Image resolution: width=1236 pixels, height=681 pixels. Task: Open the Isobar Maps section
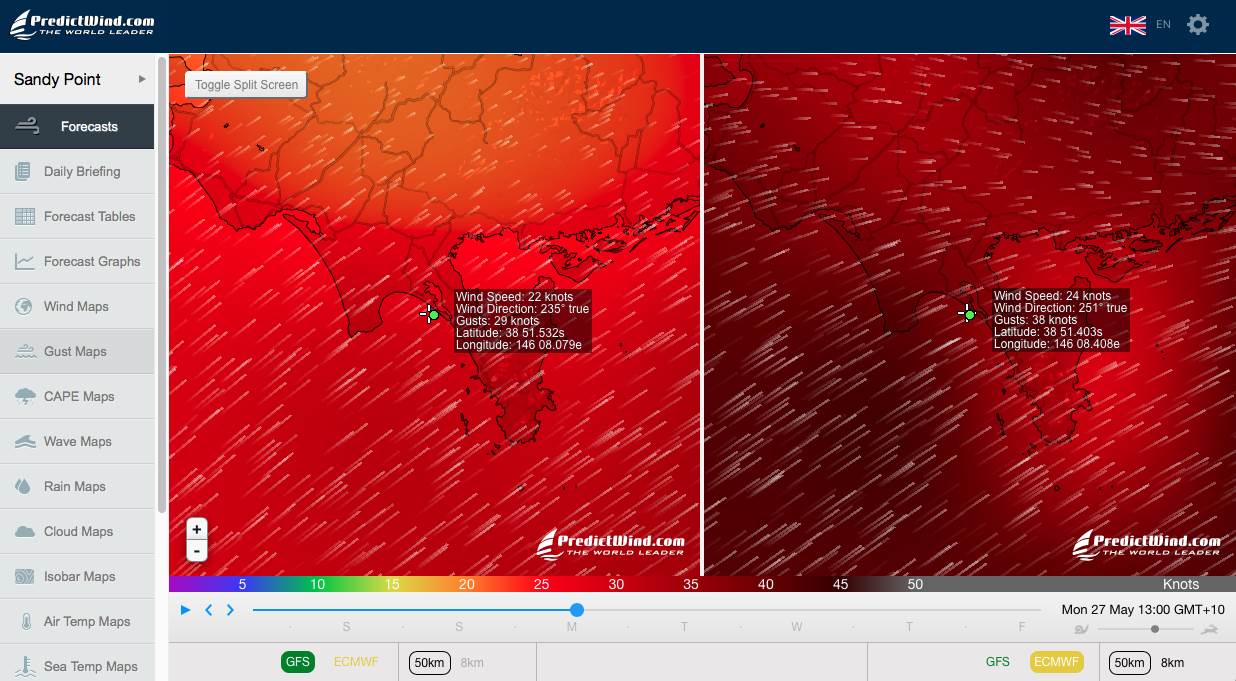[79, 576]
